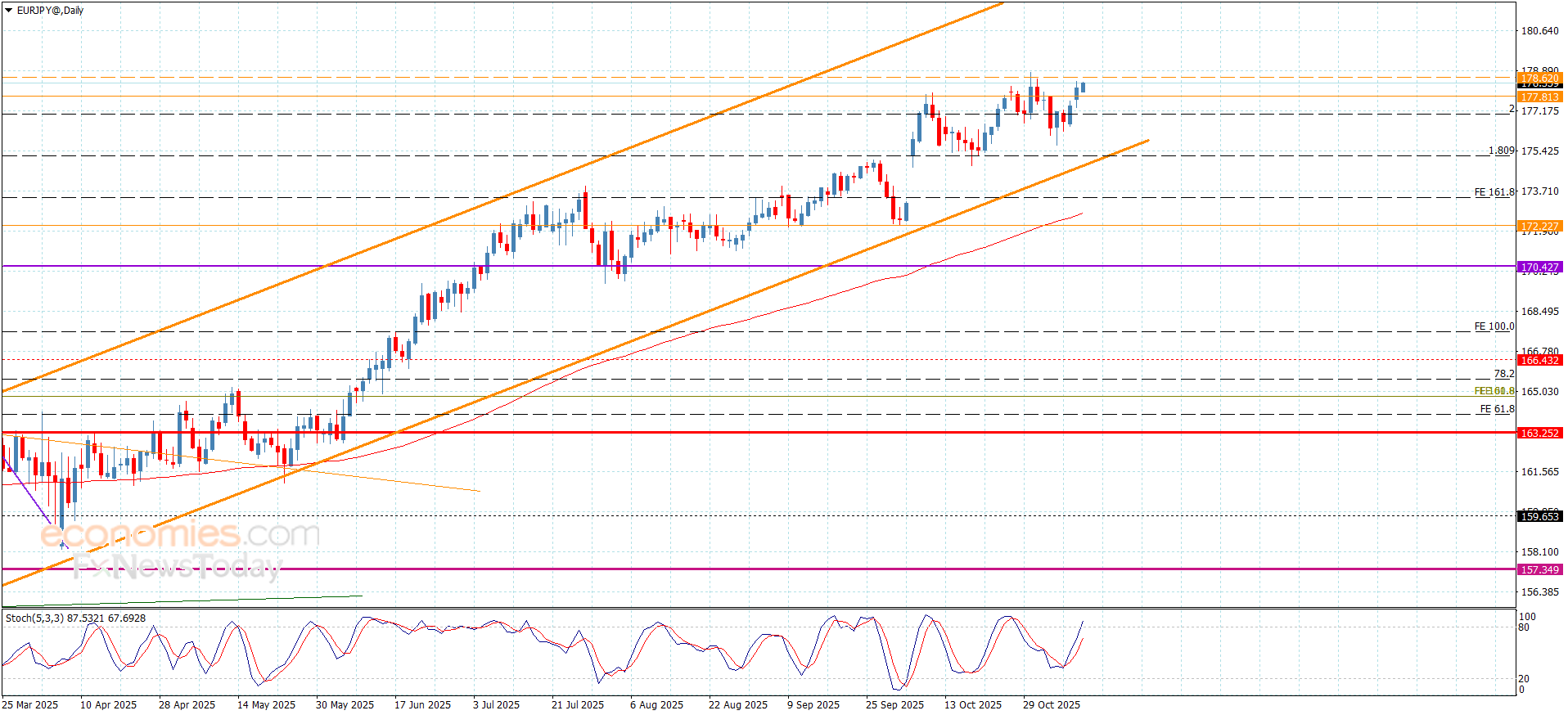Screen dimensions: 1568x715
Task: Click the 1.809 Fibonacci level label
Action: click(x=1501, y=151)
